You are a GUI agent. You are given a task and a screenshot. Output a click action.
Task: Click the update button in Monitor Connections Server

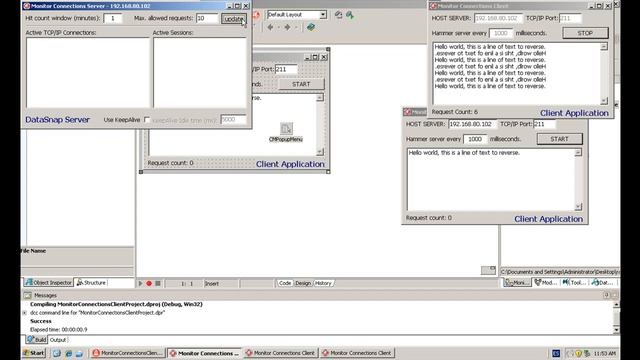tap(233, 19)
